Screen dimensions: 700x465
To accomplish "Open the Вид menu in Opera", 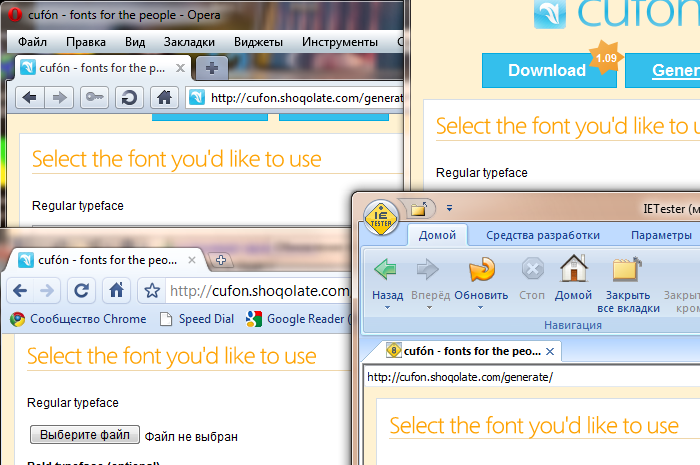I will [135, 42].
